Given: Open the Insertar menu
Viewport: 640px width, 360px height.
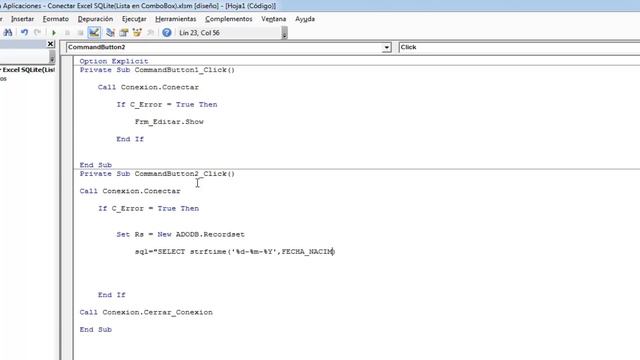Looking at the screenshot, I should click(22, 19).
